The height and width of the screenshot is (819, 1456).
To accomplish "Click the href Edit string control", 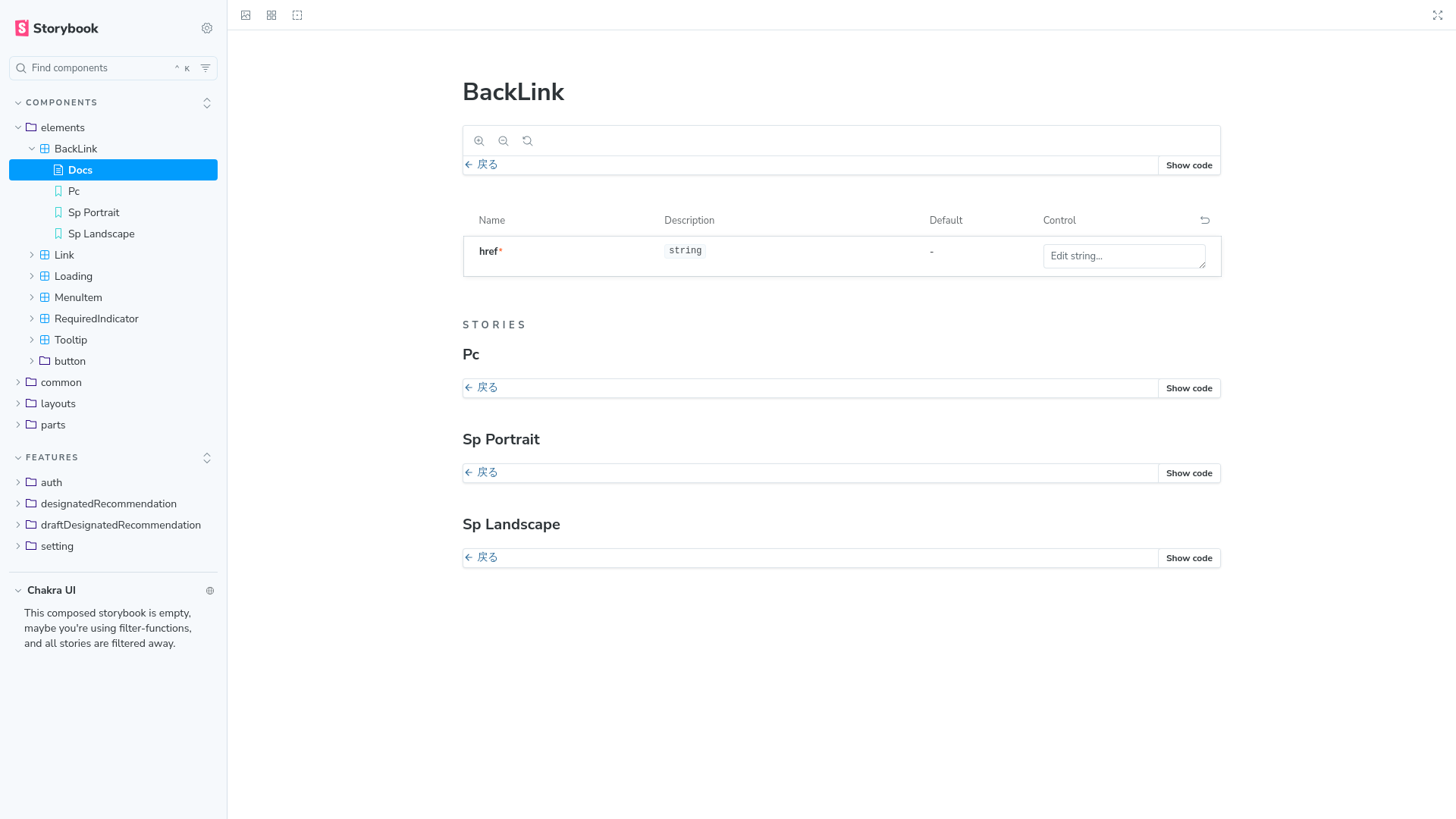I will click(1124, 256).
